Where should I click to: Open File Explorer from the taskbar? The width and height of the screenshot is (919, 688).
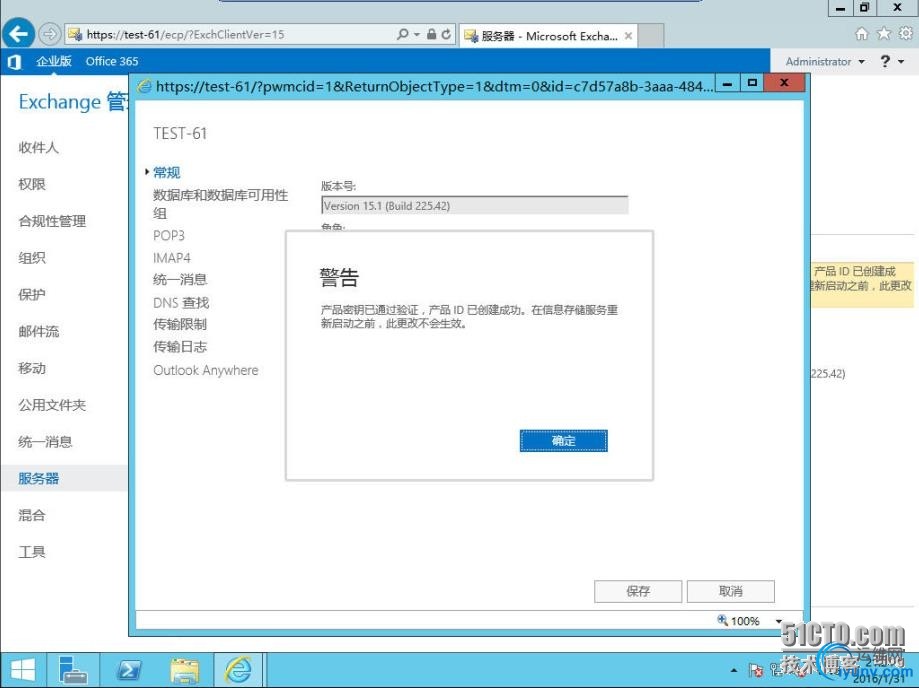[x=185, y=670]
